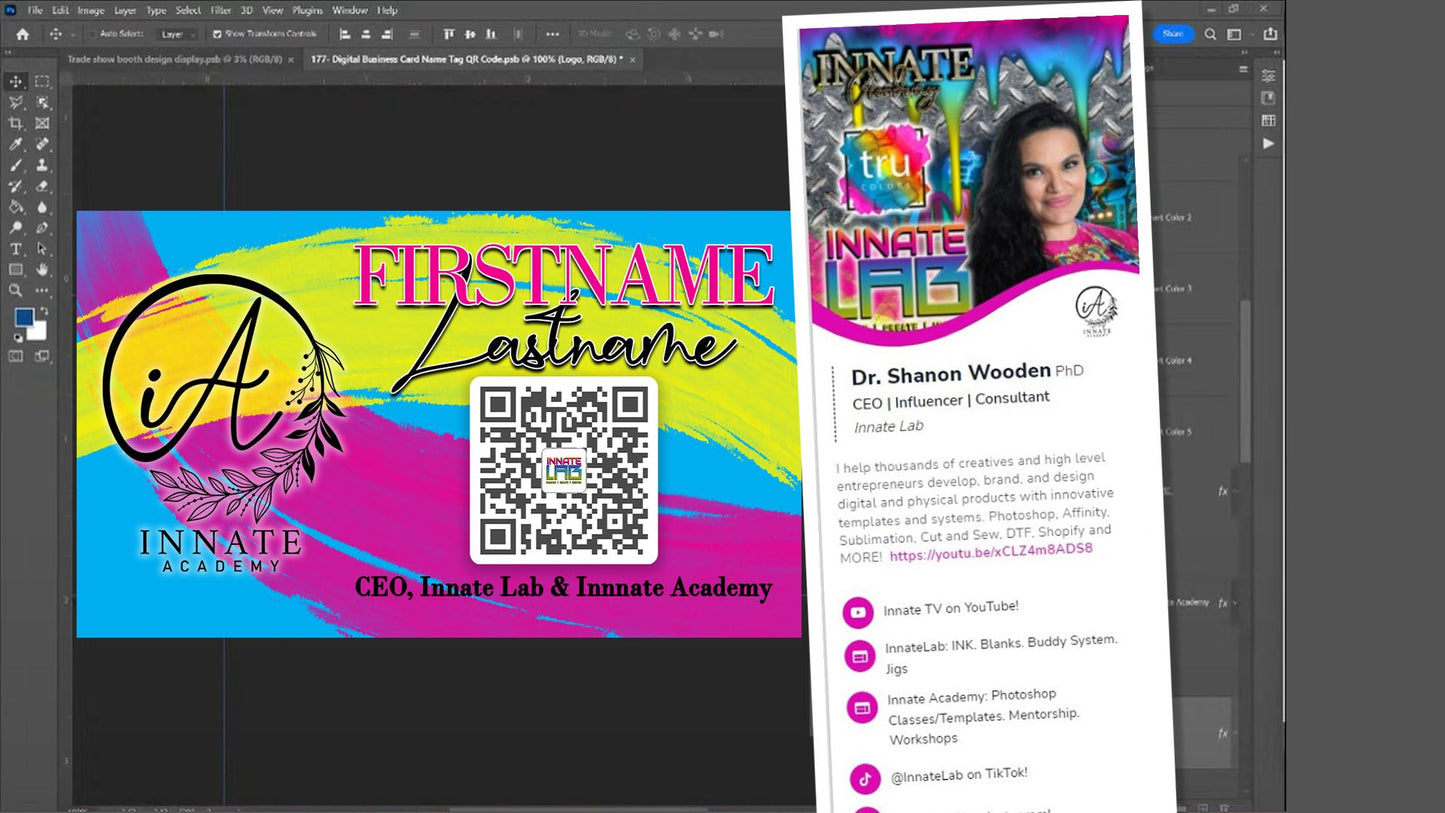This screenshot has height=813, width=1445.
Task: Click the FIRSTNAME text on the canvas
Action: point(564,275)
